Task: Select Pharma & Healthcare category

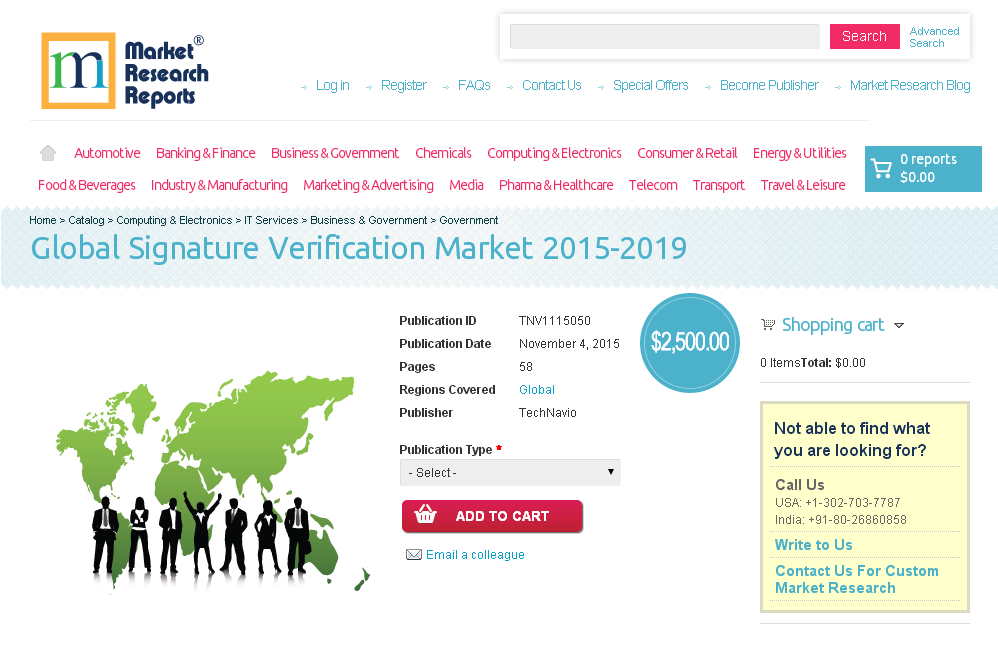Action: tap(556, 185)
